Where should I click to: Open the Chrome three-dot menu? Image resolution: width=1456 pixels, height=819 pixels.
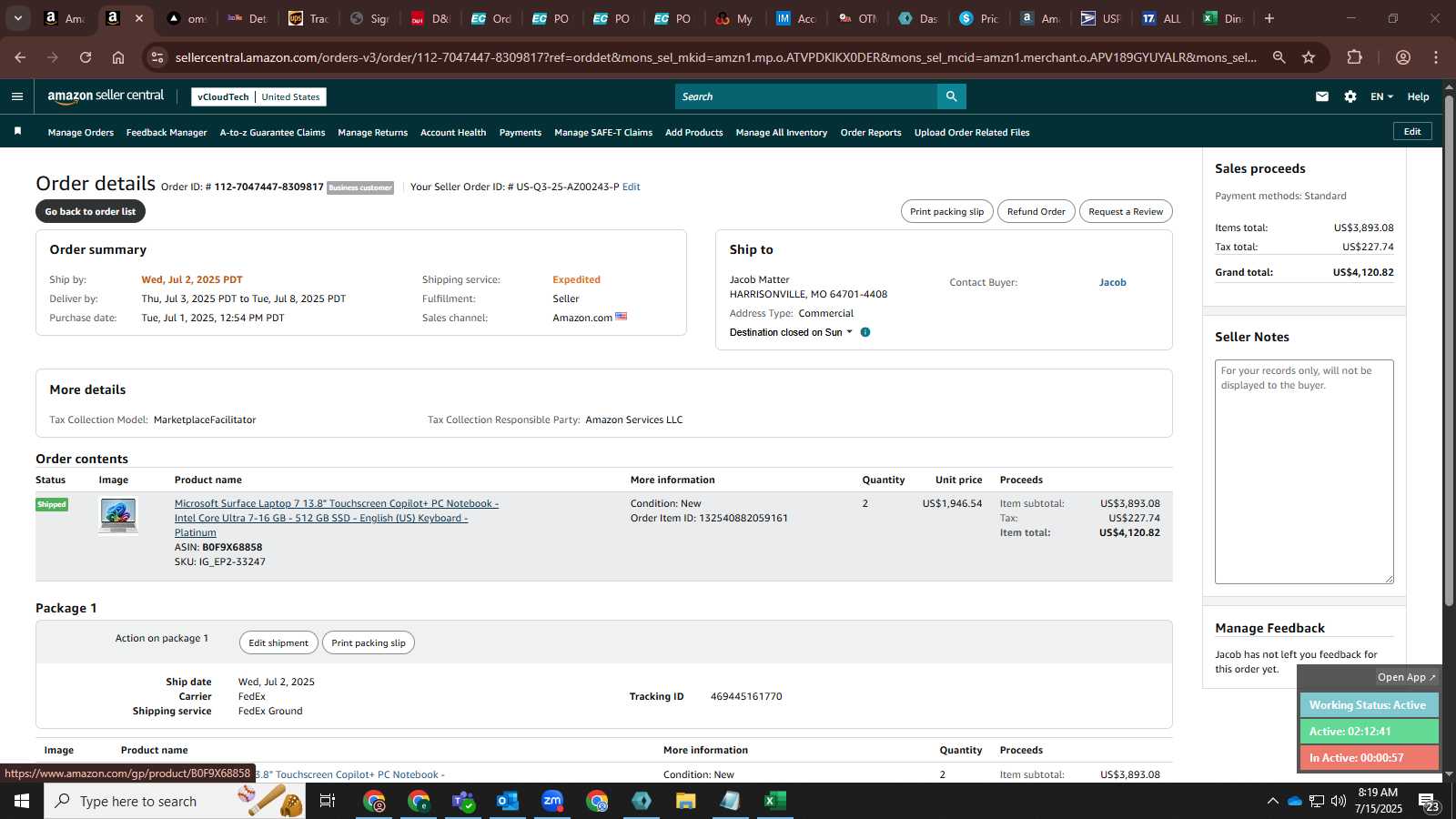point(1436,57)
